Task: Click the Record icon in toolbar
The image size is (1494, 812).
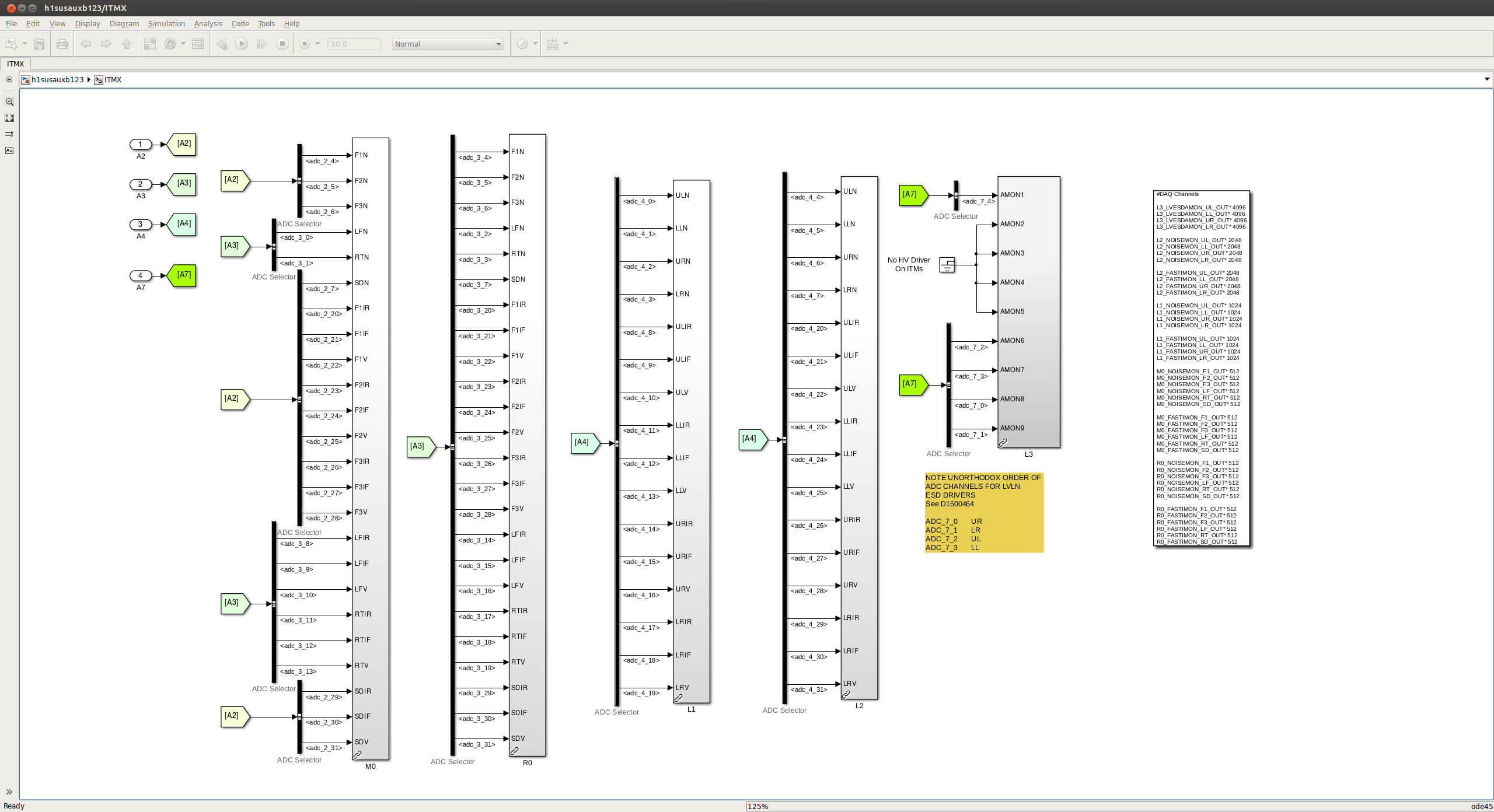Action: coord(305,44)
